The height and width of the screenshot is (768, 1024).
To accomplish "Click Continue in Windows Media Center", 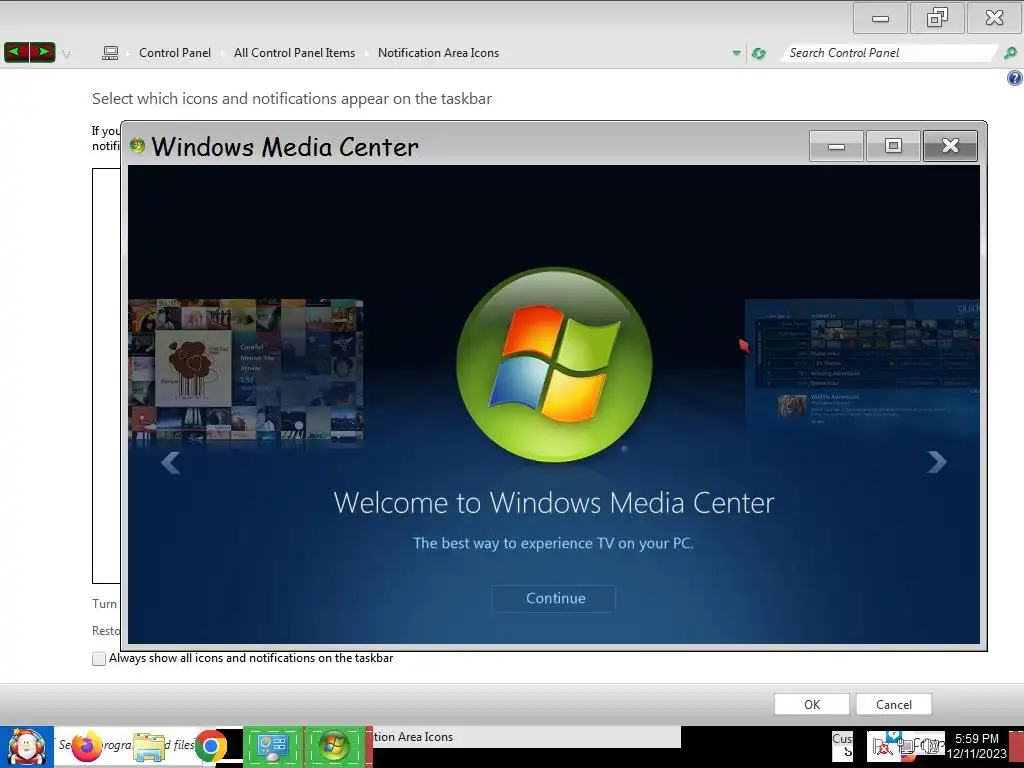I will click(554, 598).
